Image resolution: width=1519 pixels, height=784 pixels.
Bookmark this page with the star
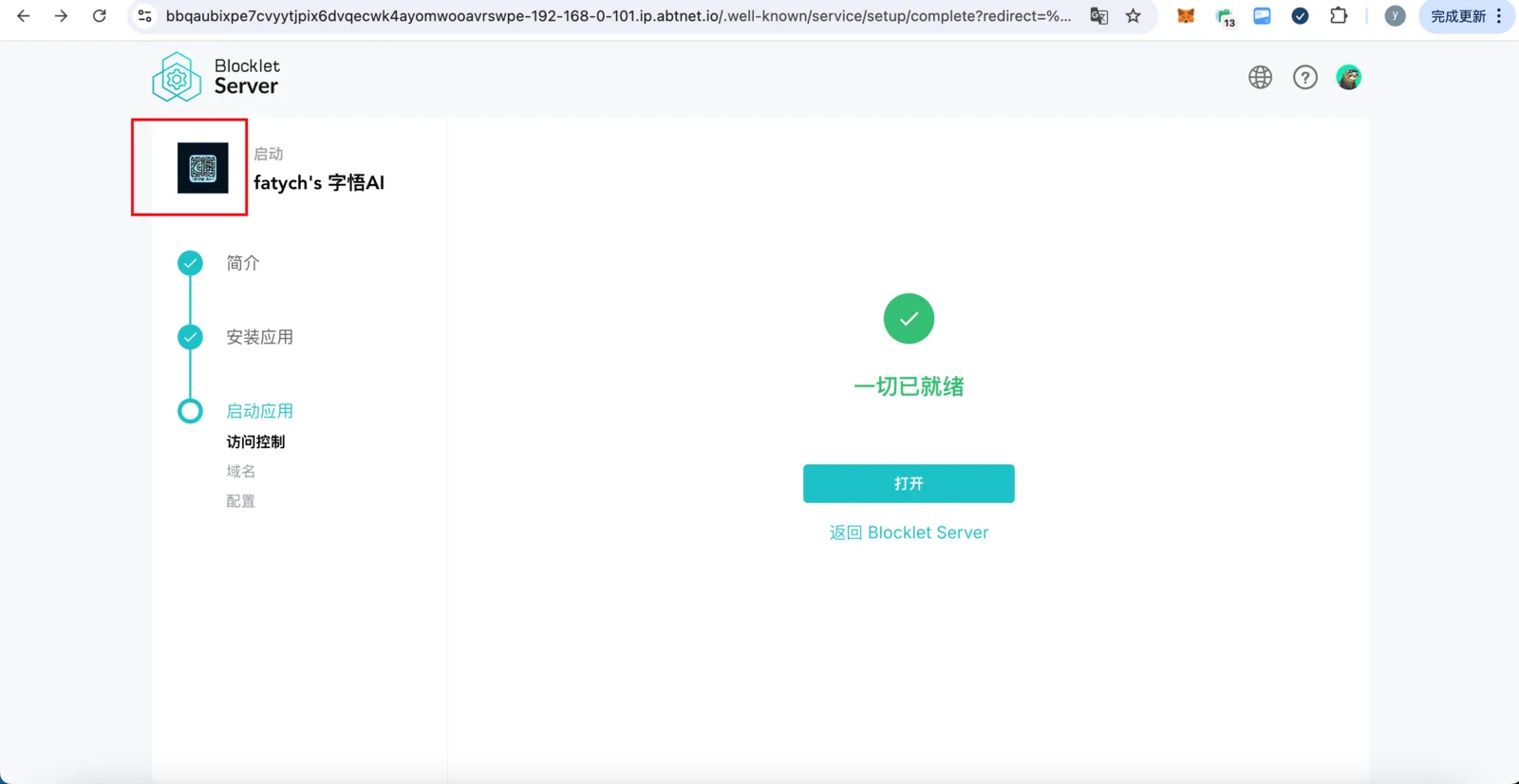1134,16
